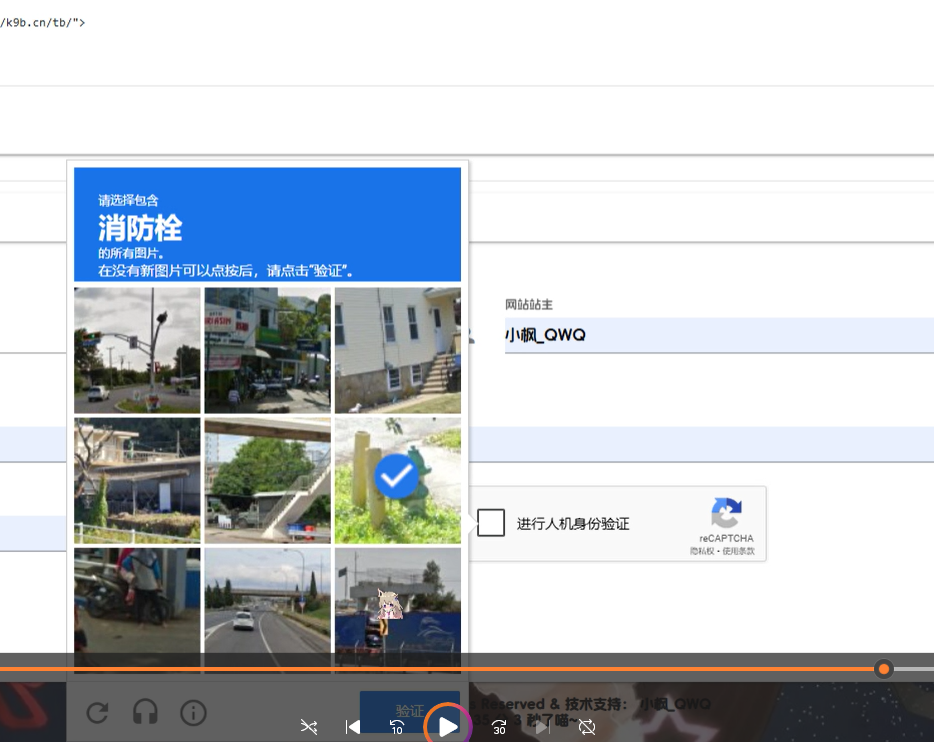Click the 网站站主 field containing 小枫_QWQ
This screenshot has width=934, height=742.
[x=718, y=335]
